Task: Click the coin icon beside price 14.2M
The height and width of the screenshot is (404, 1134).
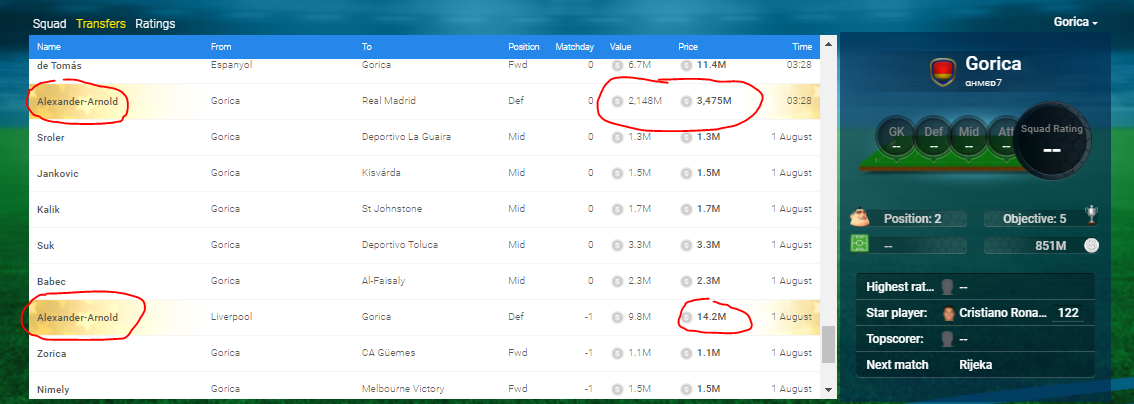Action: [x=685, y=317]
